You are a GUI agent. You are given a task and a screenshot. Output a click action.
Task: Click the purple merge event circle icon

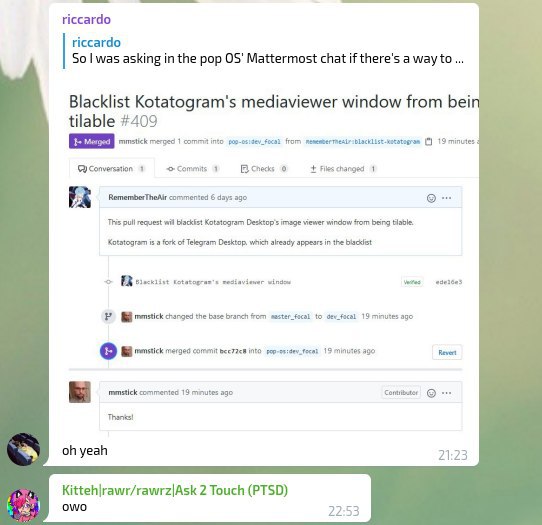tap(108, 351)
